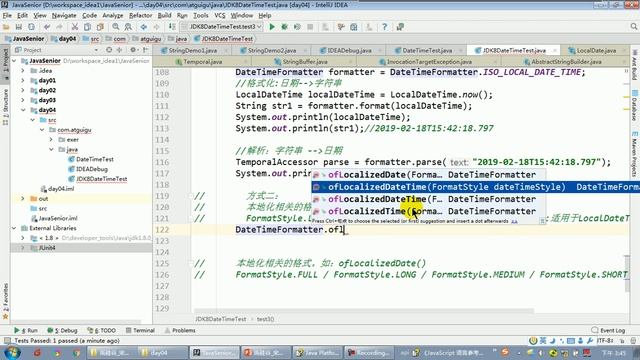Expand the day02 module
The image size is (640, 360).
(x=23, y=90)
